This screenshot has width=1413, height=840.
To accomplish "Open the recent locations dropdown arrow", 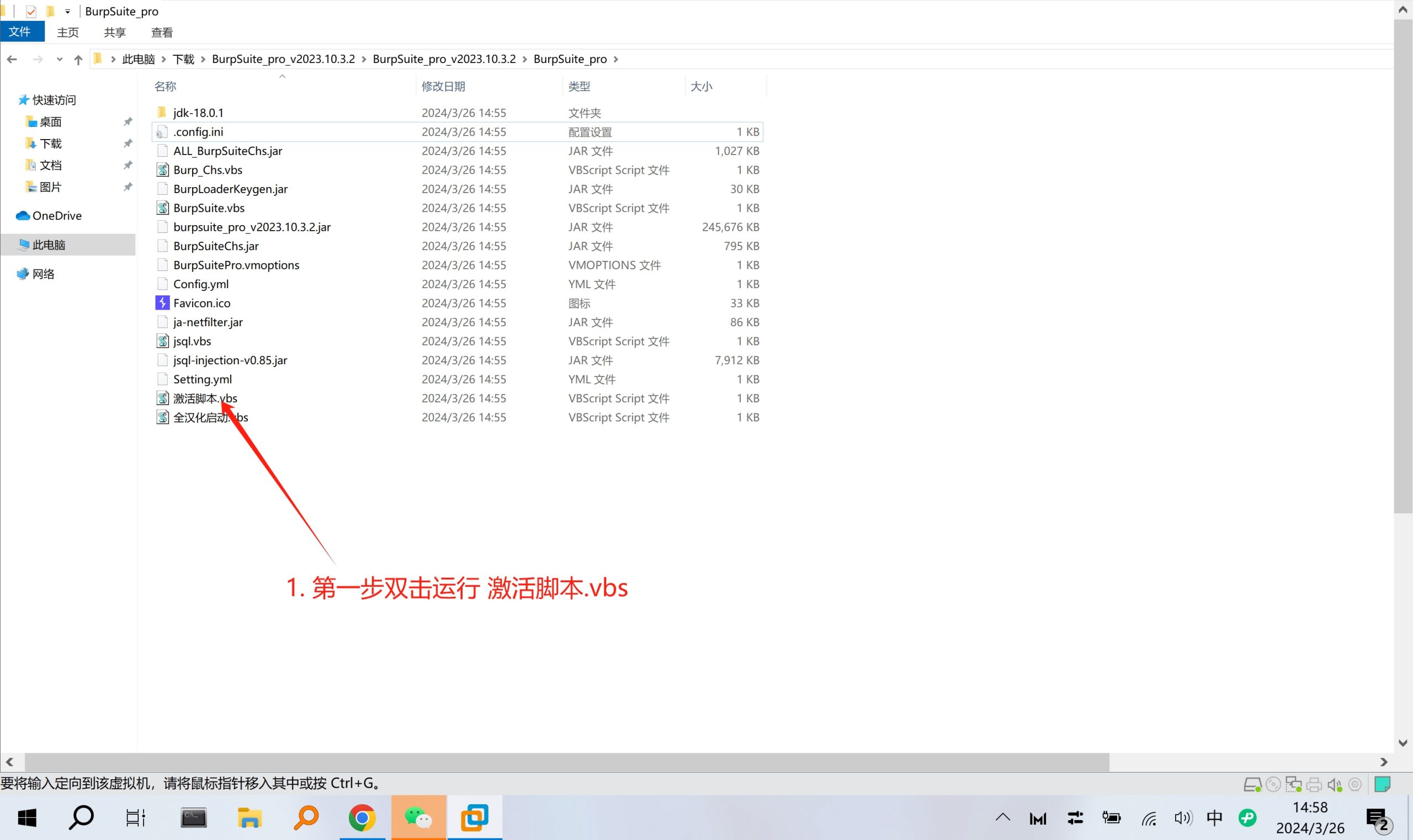I will coord(60,60).
